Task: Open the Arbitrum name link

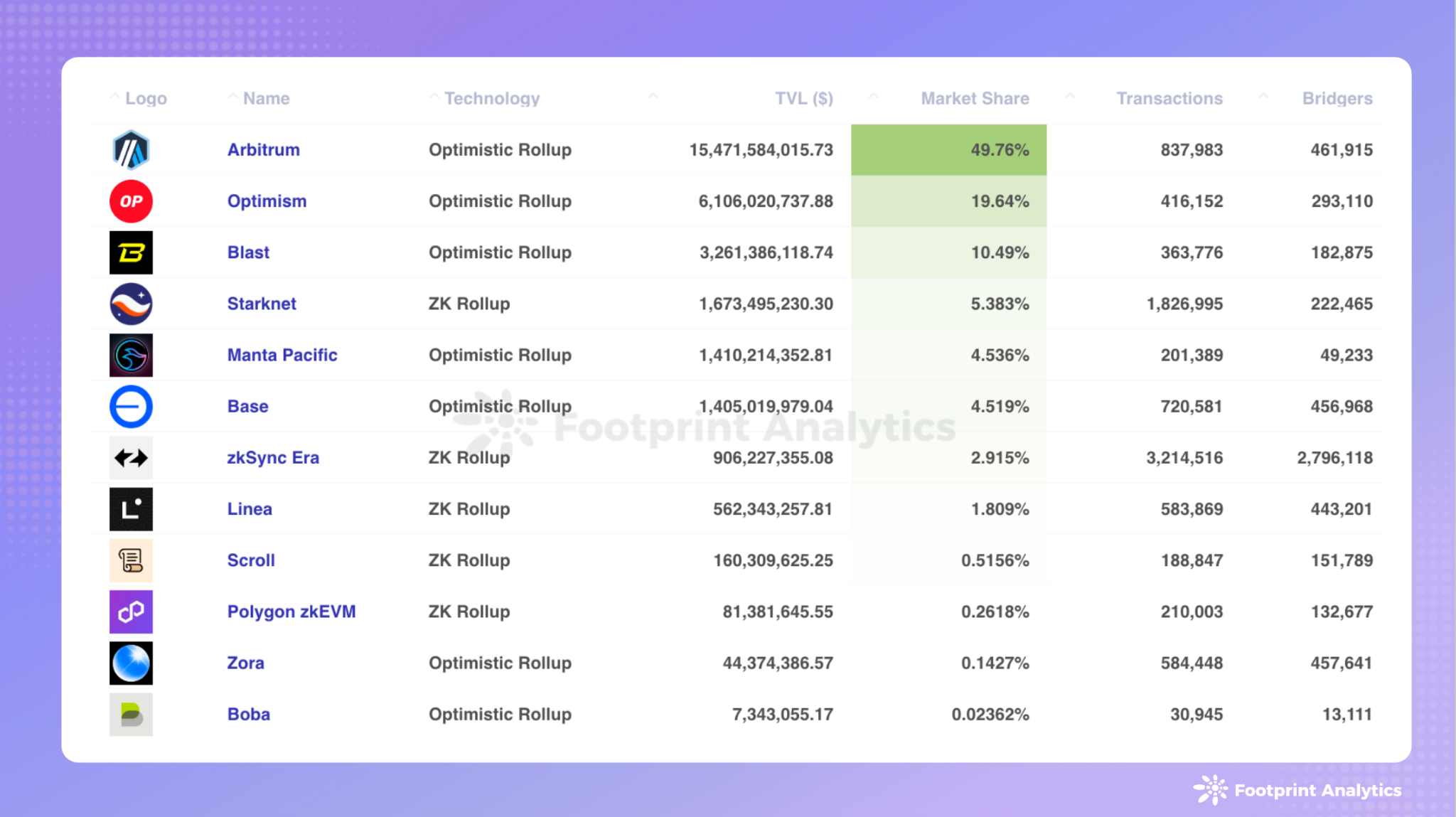Action: click(x=263, y=150)
